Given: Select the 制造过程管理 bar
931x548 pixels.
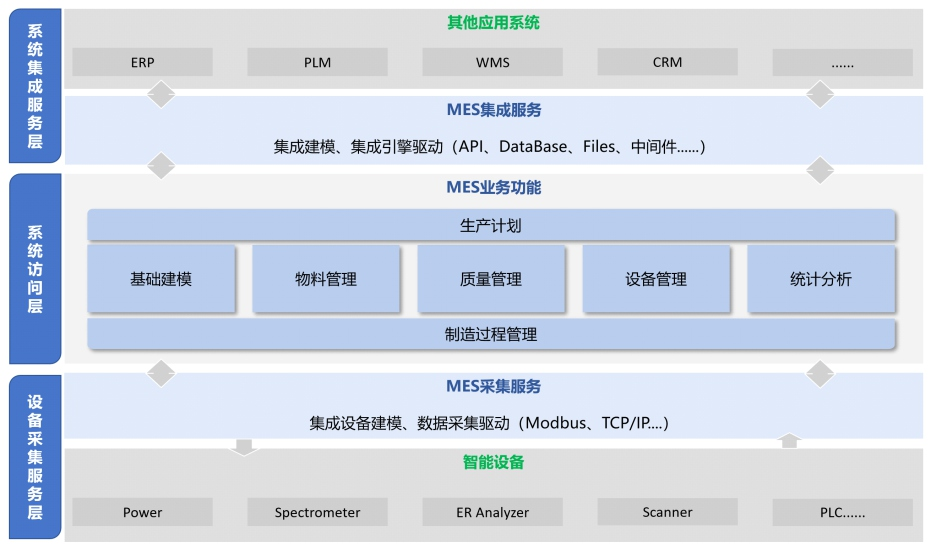Looking at the screenshot, I should (x=491, y=334).
